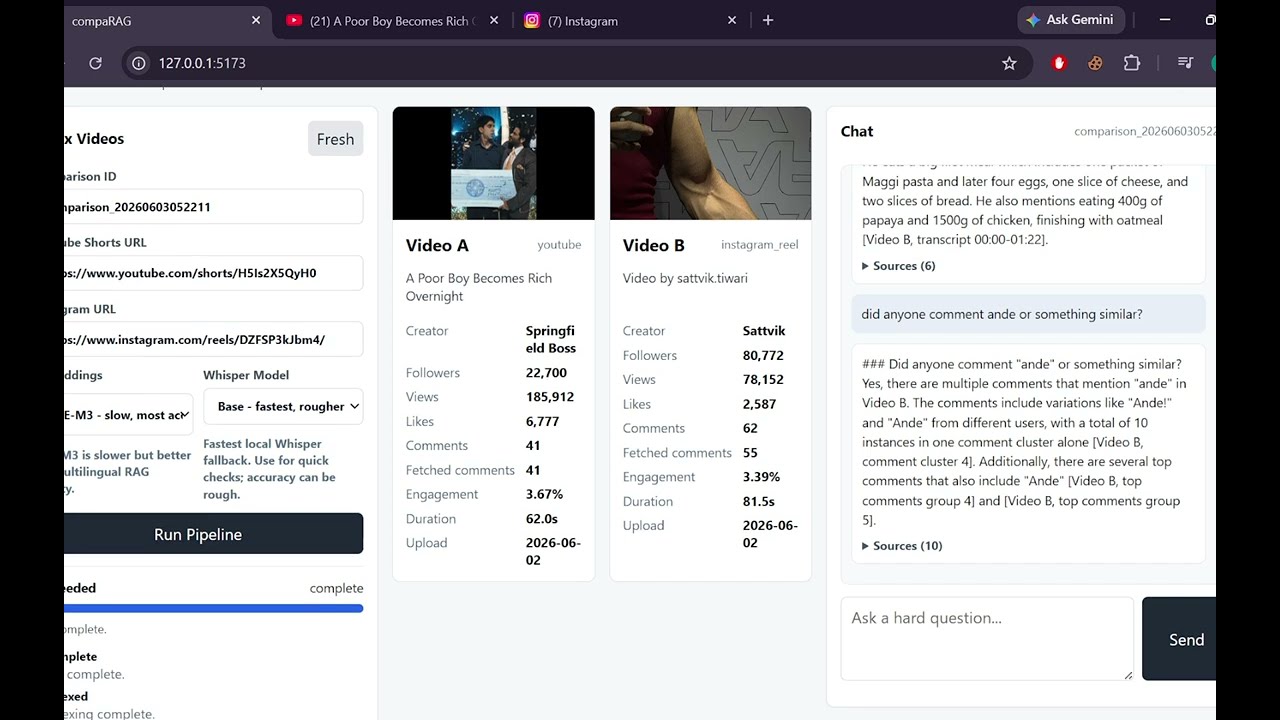Select creator name 'Springfield Boss'
Viewport: 1280px width, 720px height.
click(551, 340)
